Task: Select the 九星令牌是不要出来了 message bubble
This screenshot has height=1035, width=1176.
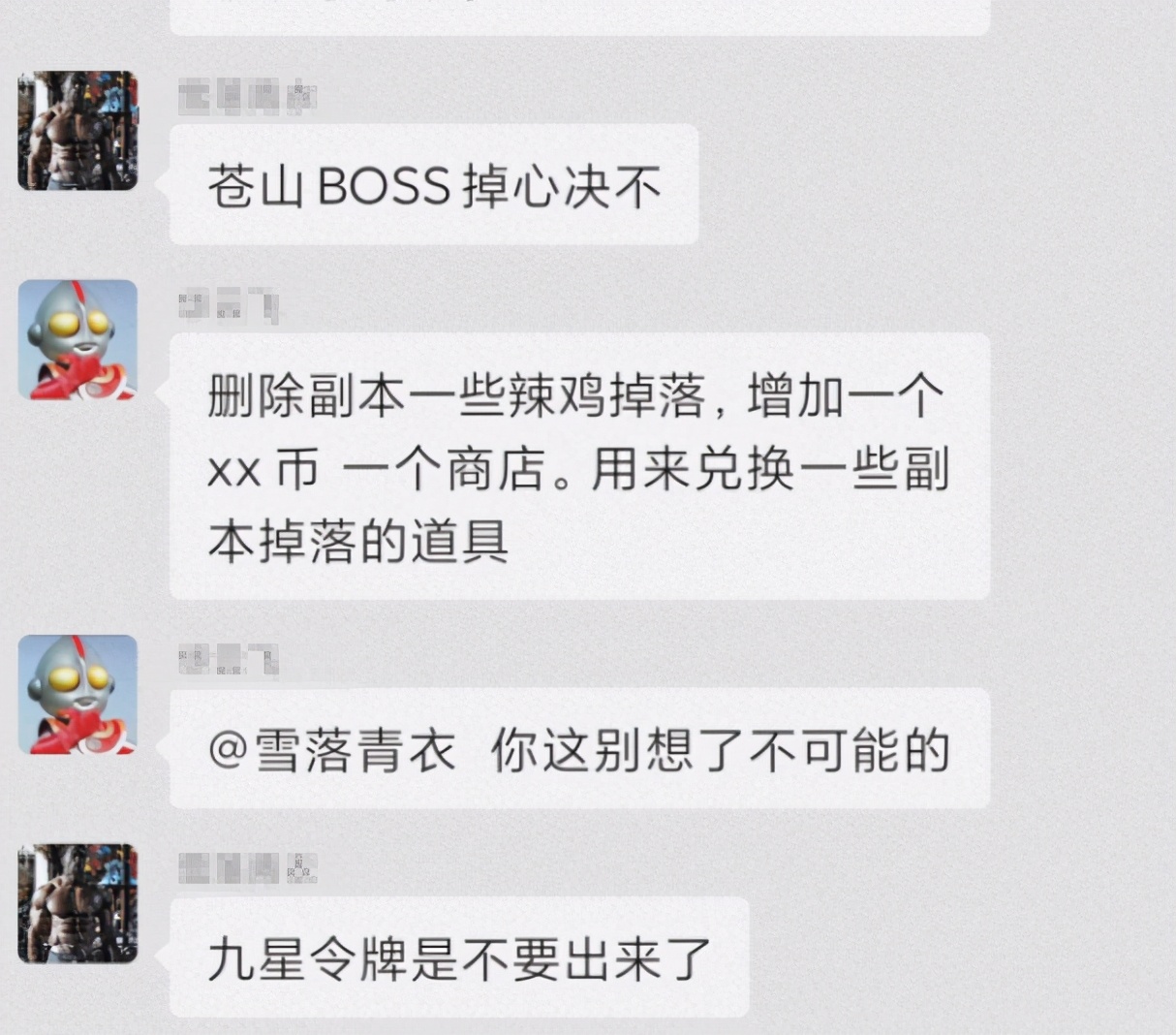Action: point(459,957)
